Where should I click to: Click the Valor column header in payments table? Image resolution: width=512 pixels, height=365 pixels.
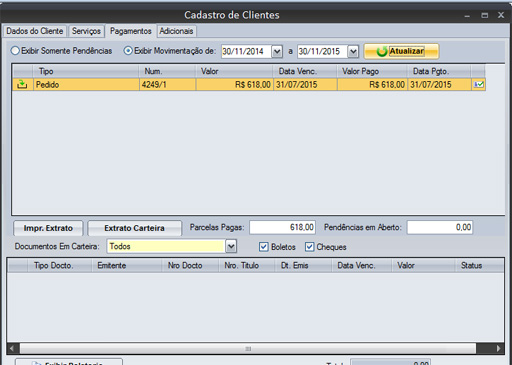pos(234,71)
